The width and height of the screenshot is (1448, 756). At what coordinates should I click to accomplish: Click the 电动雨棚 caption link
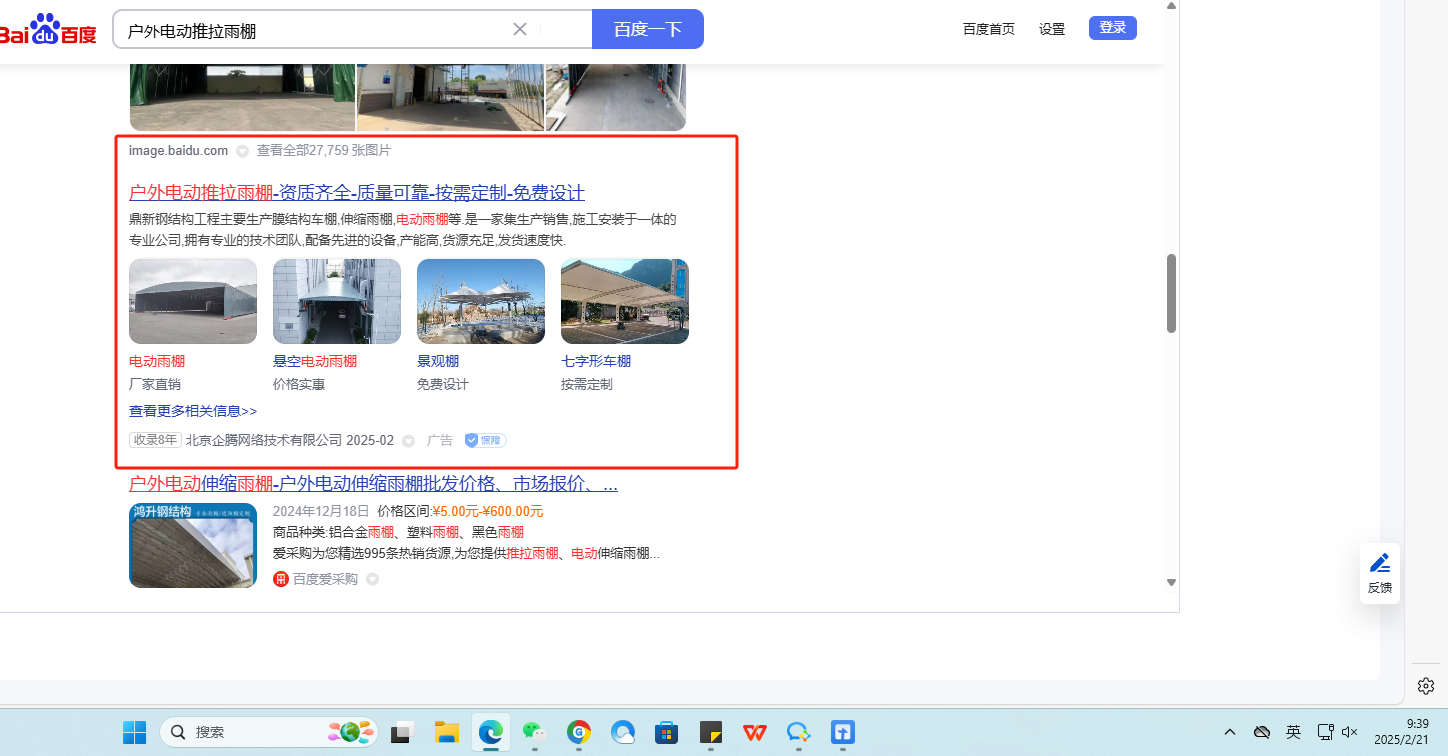157,361
